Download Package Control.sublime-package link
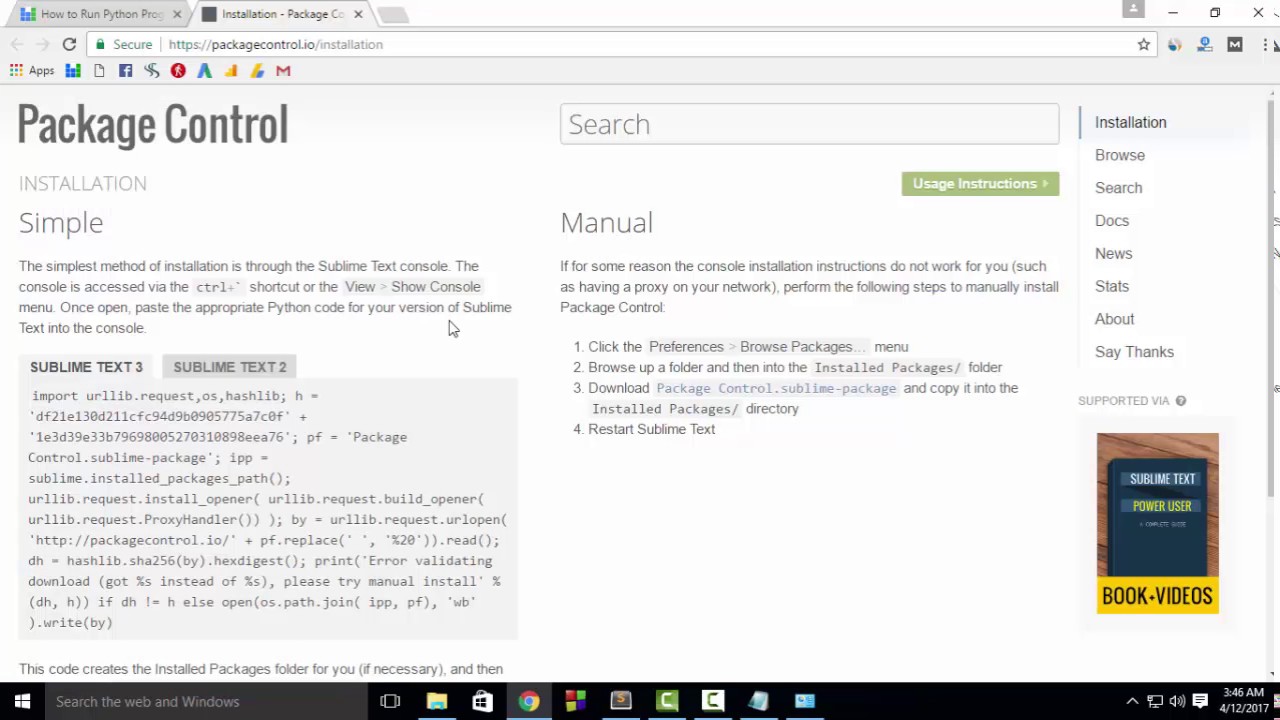Screen dimensions: 1280x720 tap(776, 388)
